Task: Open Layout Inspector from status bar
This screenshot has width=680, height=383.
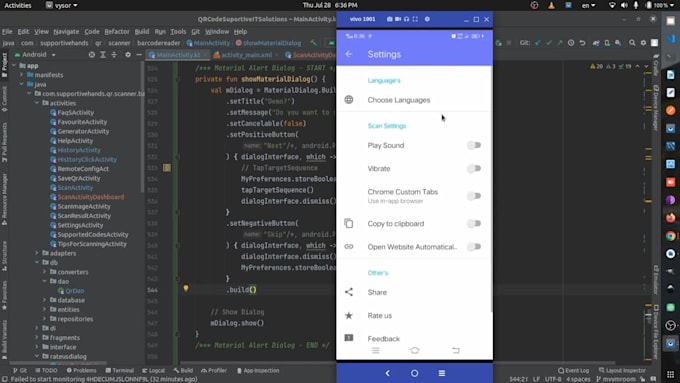Action: coord(622,370)
